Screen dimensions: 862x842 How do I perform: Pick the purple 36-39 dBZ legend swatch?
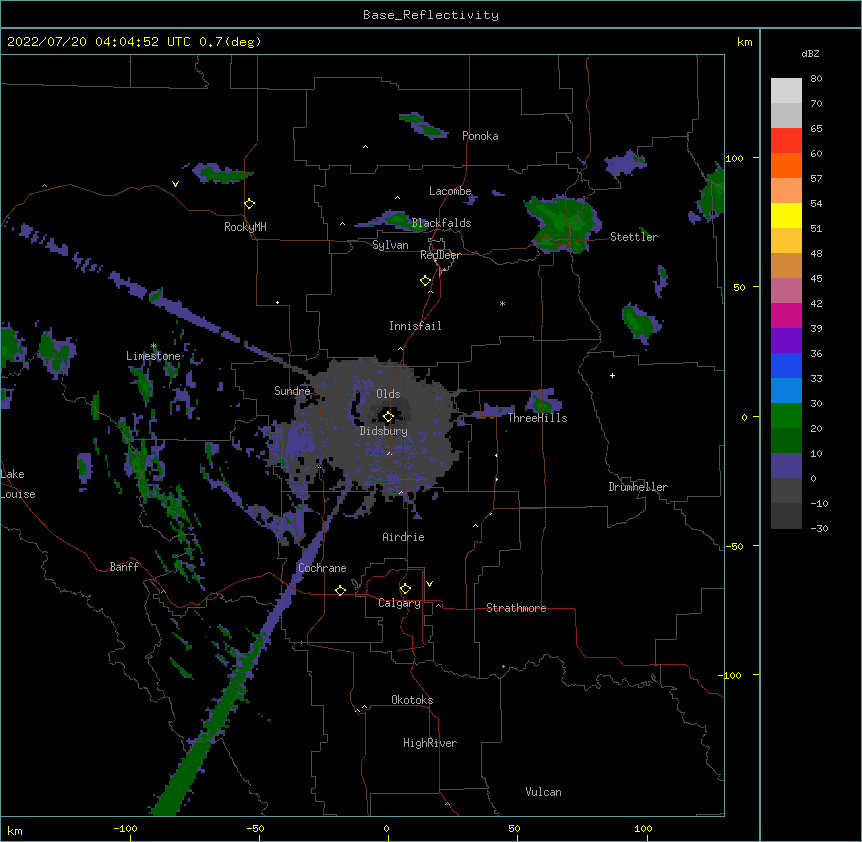coord(786,341)
